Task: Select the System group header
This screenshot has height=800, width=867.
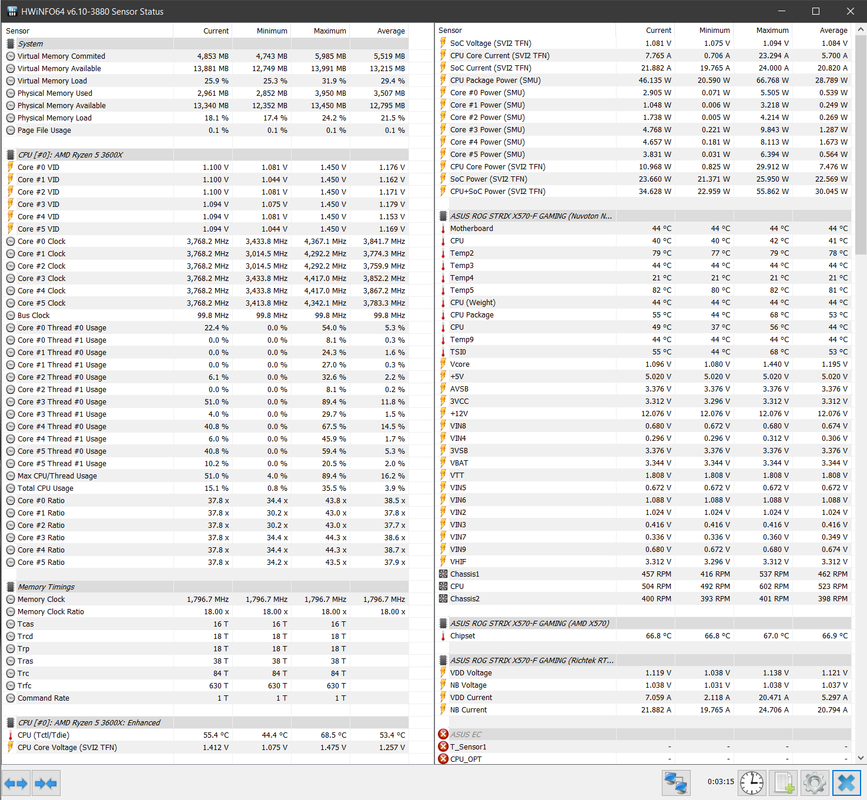Action: pyautogui.click(x=207, y=44)
